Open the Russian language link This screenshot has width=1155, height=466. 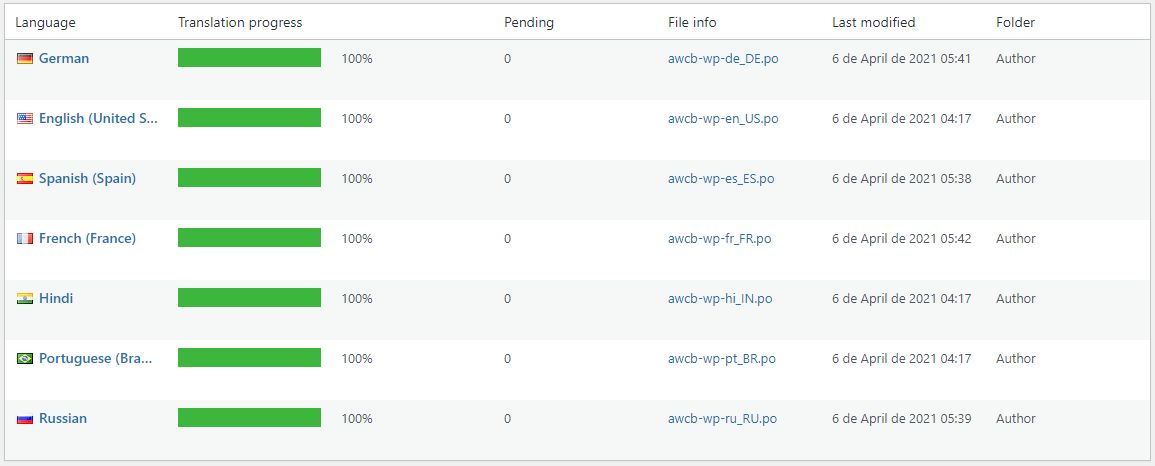(63, 419)
